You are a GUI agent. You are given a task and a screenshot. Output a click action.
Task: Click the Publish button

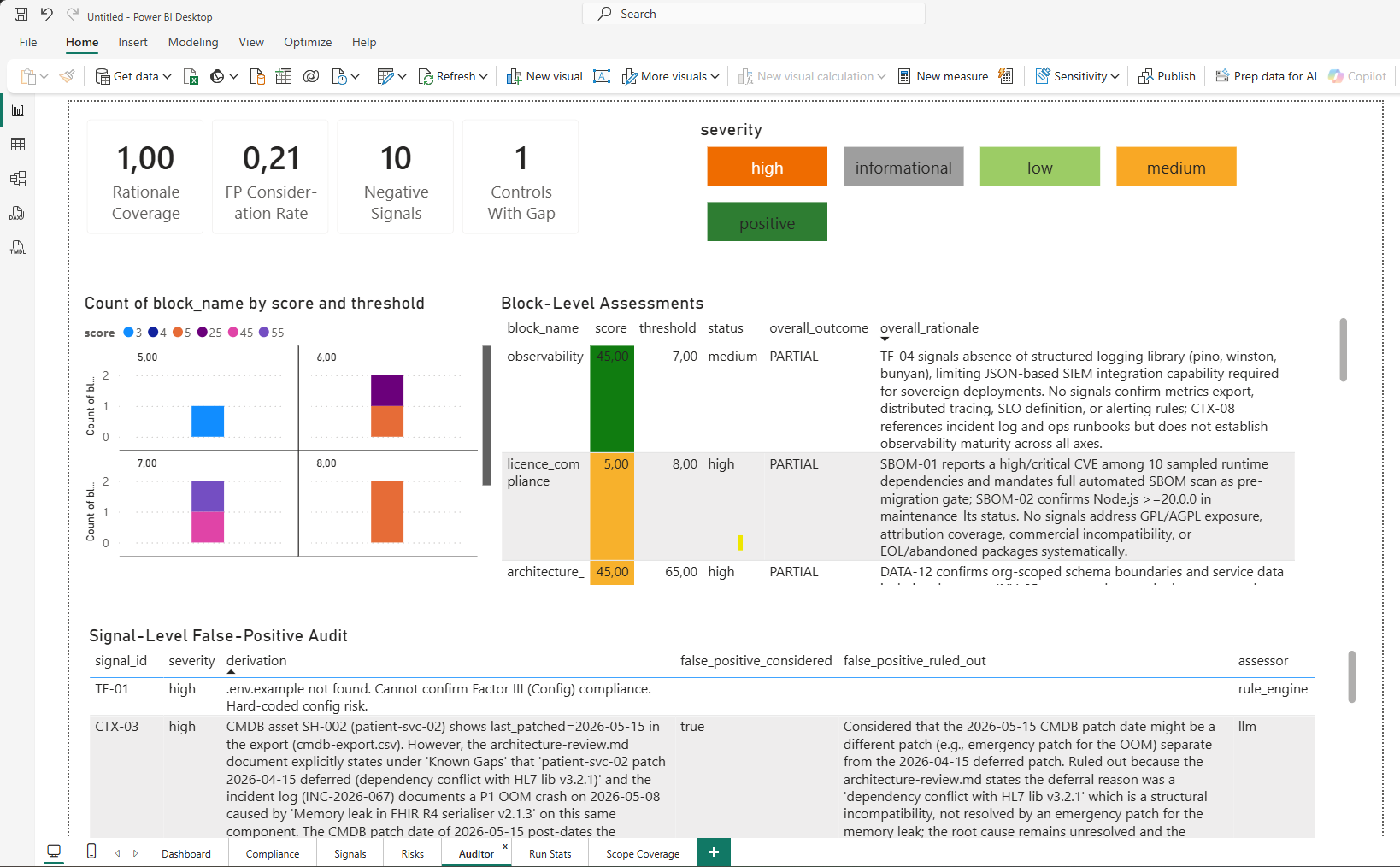pyautogui.click(x=1167, y=76)
